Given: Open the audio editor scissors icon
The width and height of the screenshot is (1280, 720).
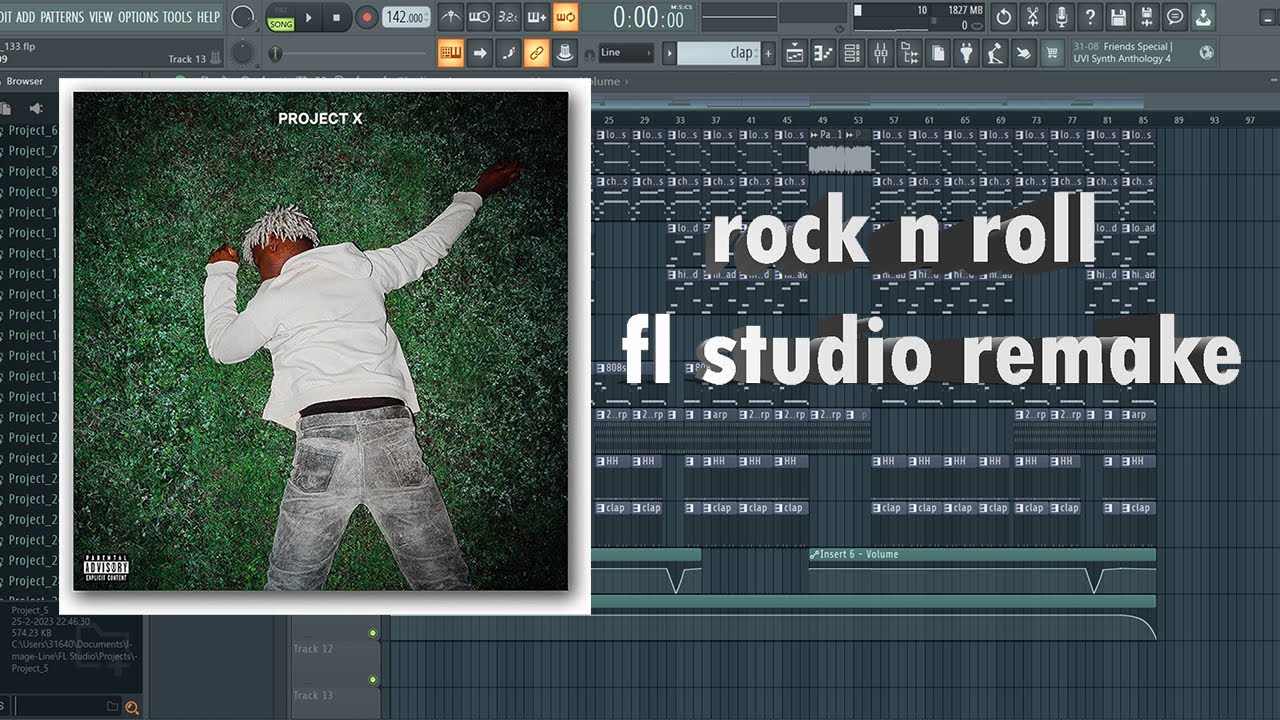Looking at the screenshot, I should (x=1033, y=17).
